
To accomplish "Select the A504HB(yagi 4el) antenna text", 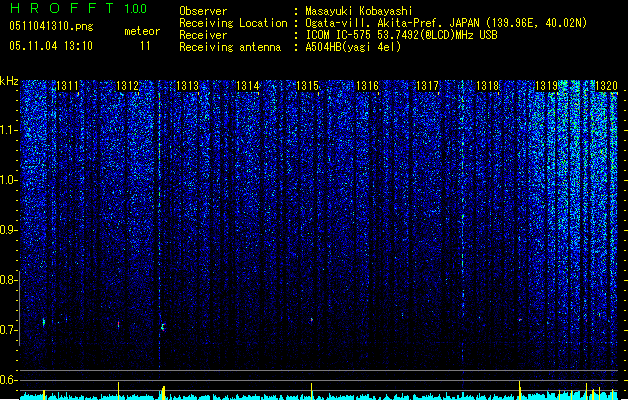I will [x=353, y=47].
